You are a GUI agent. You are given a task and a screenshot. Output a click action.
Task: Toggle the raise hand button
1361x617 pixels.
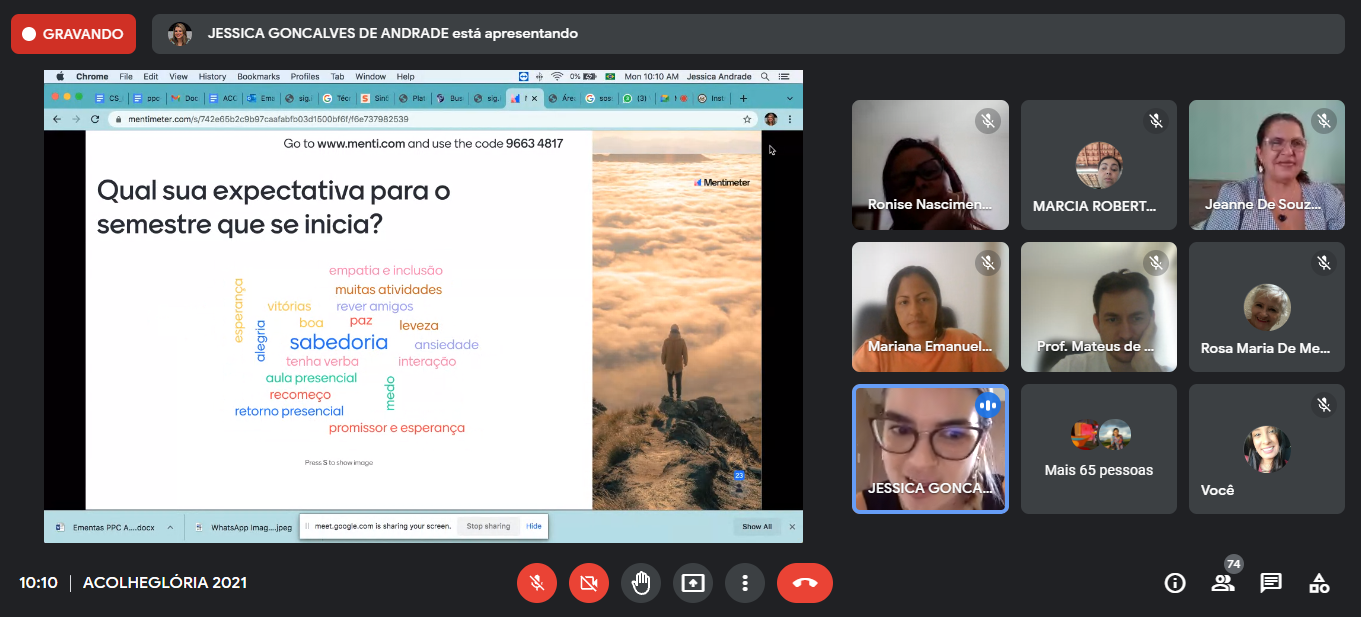641,583
